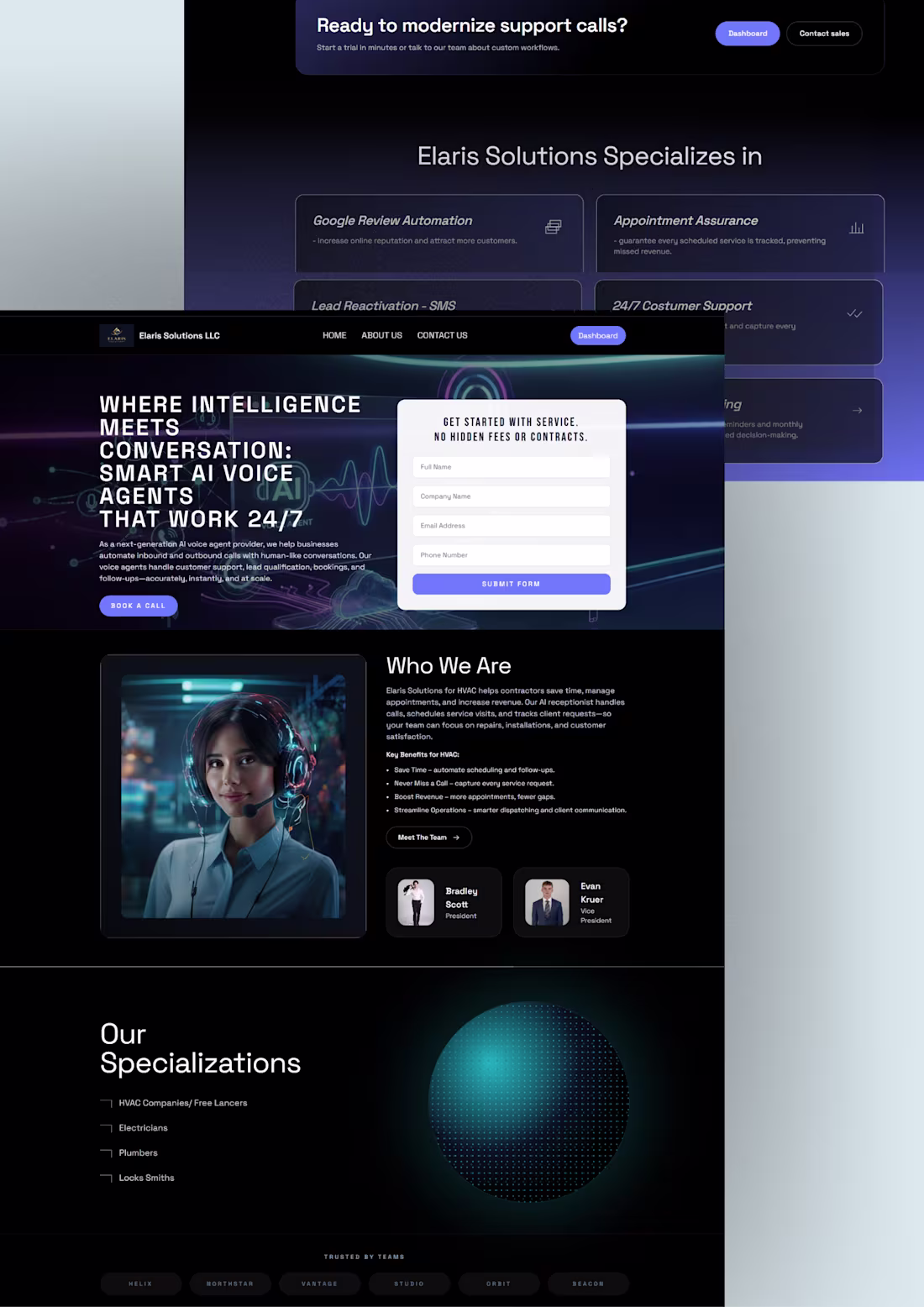The image size is (924, 1307).
Task: Click the arrow icon on the purple reporting card
Action: pyautogui.click(x=857, y=411)
